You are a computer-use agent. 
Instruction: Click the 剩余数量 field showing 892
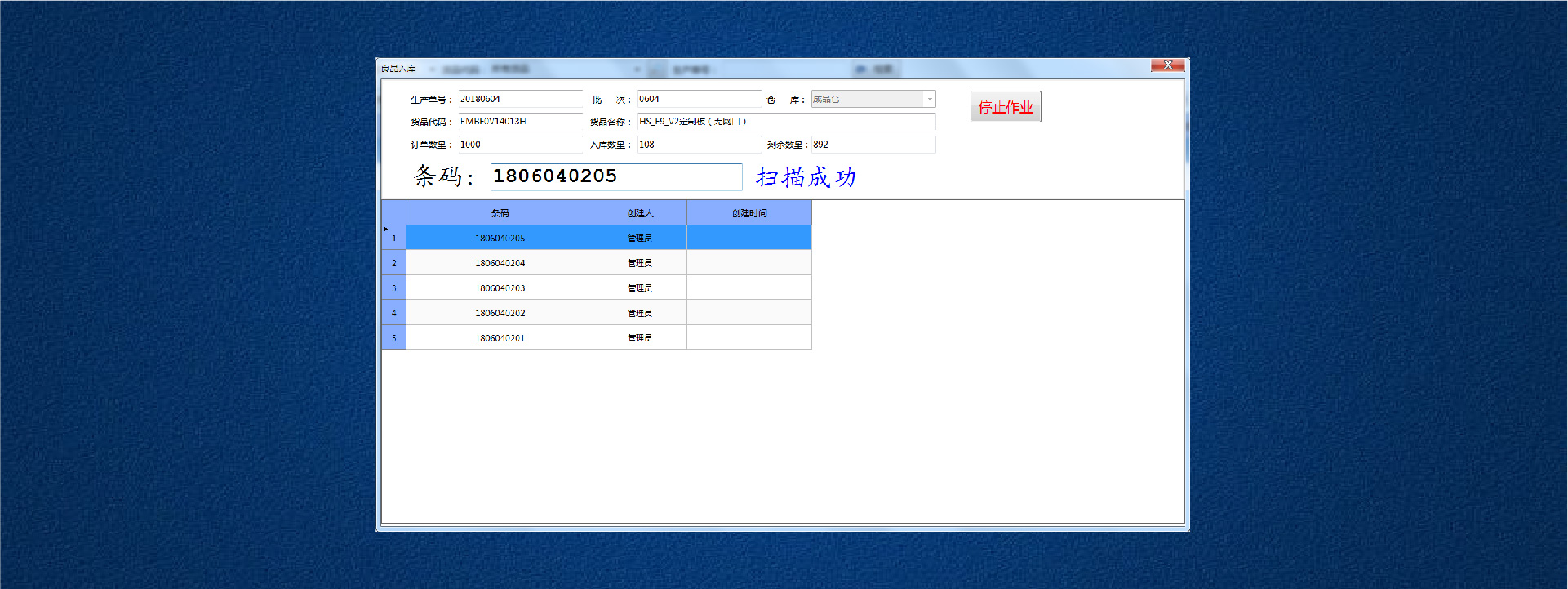coord(873,145)
